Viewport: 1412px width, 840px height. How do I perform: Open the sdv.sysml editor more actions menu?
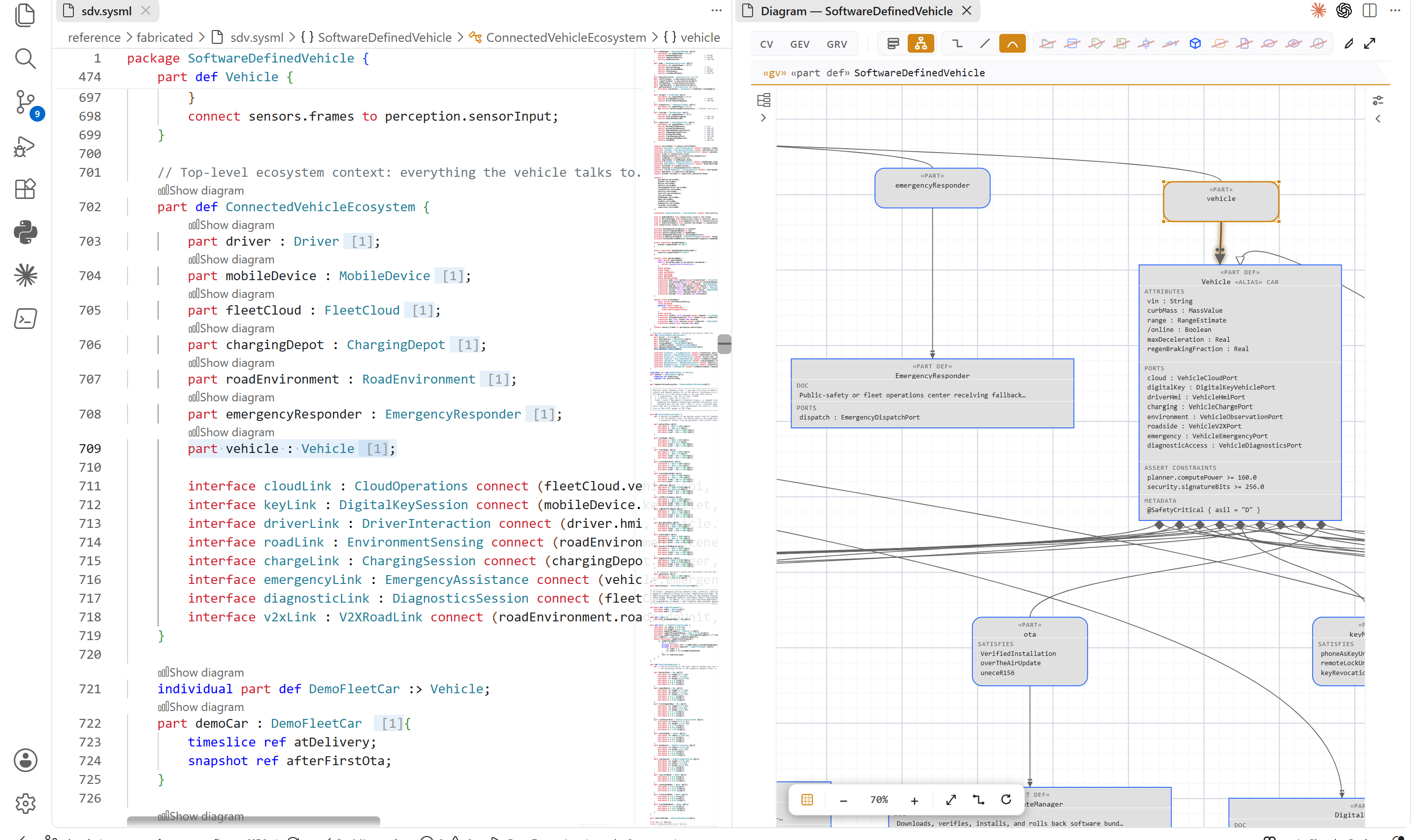[x=716, y=11]
